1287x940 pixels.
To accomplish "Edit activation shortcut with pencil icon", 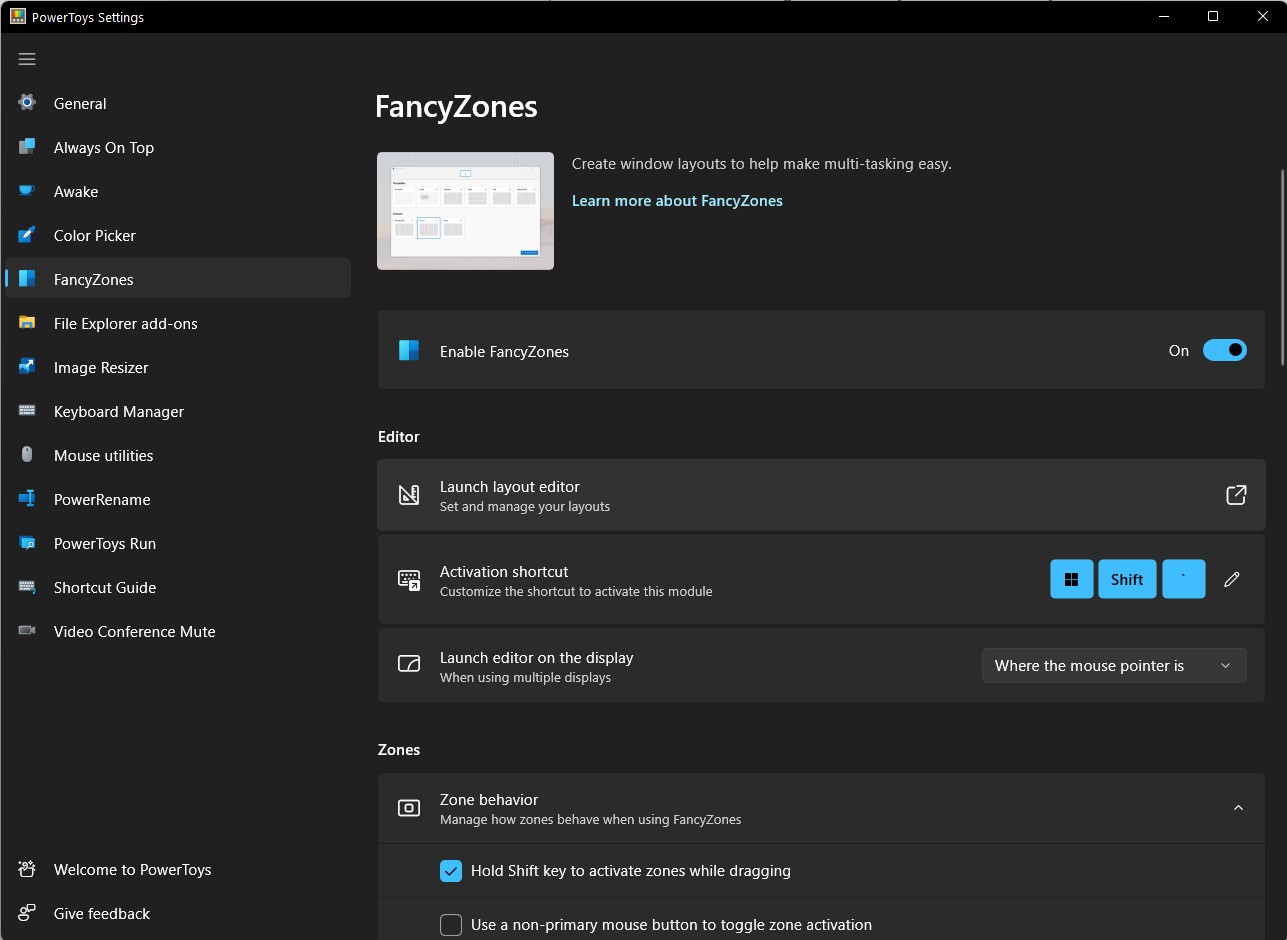I will click(1232, 579).
